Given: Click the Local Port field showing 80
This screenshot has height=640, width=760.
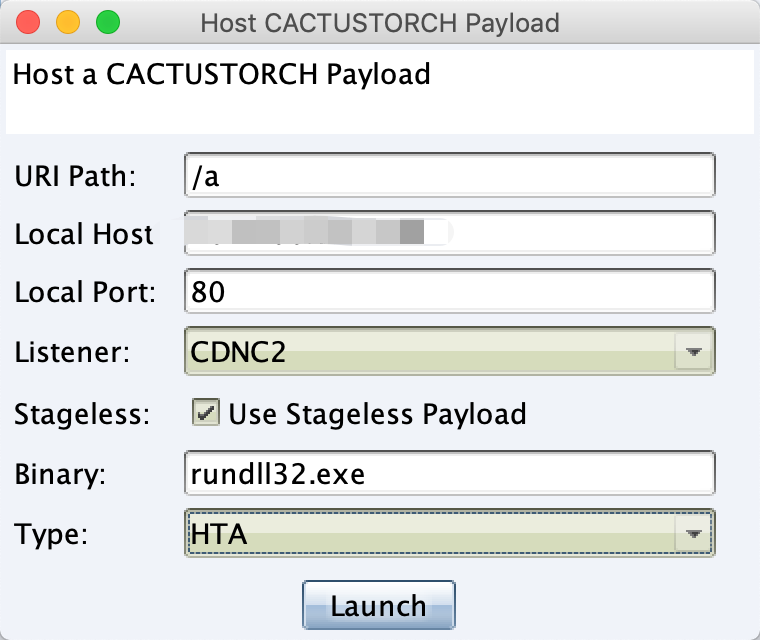Looking at the screenshot, I should (x=449, y=291).
